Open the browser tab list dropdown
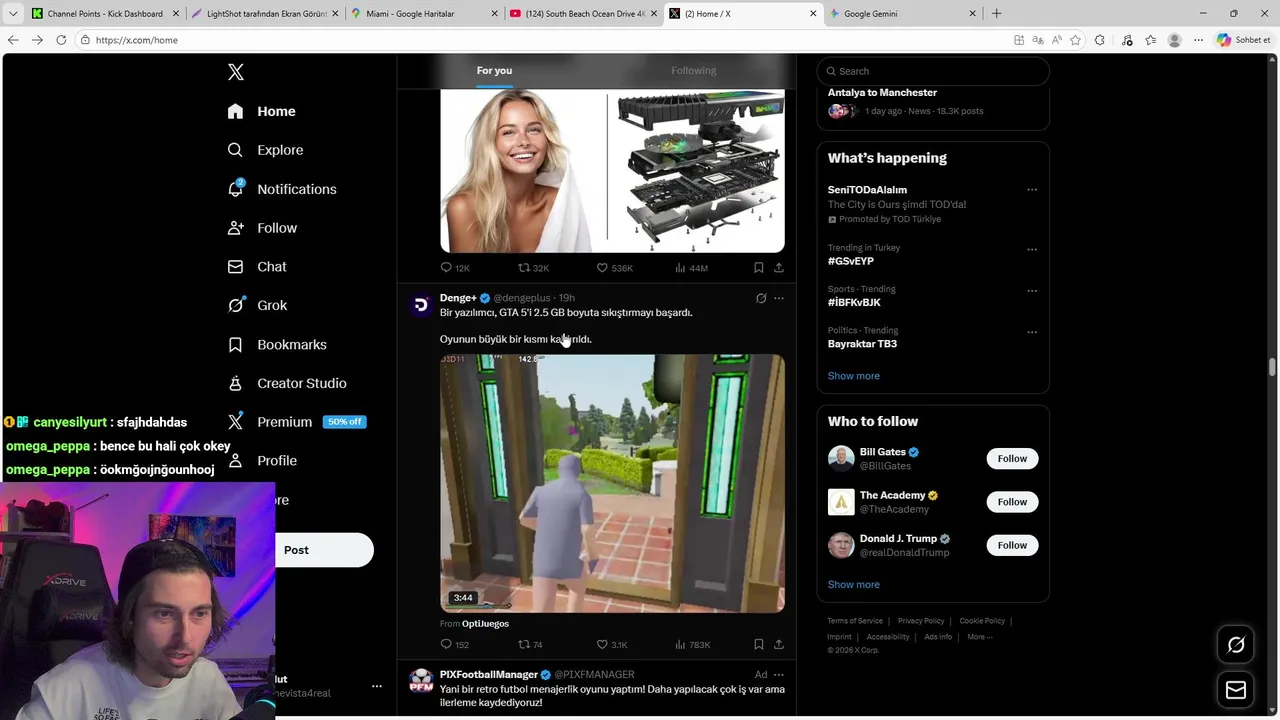The image size is (1280, 720). tap(13, 14)
